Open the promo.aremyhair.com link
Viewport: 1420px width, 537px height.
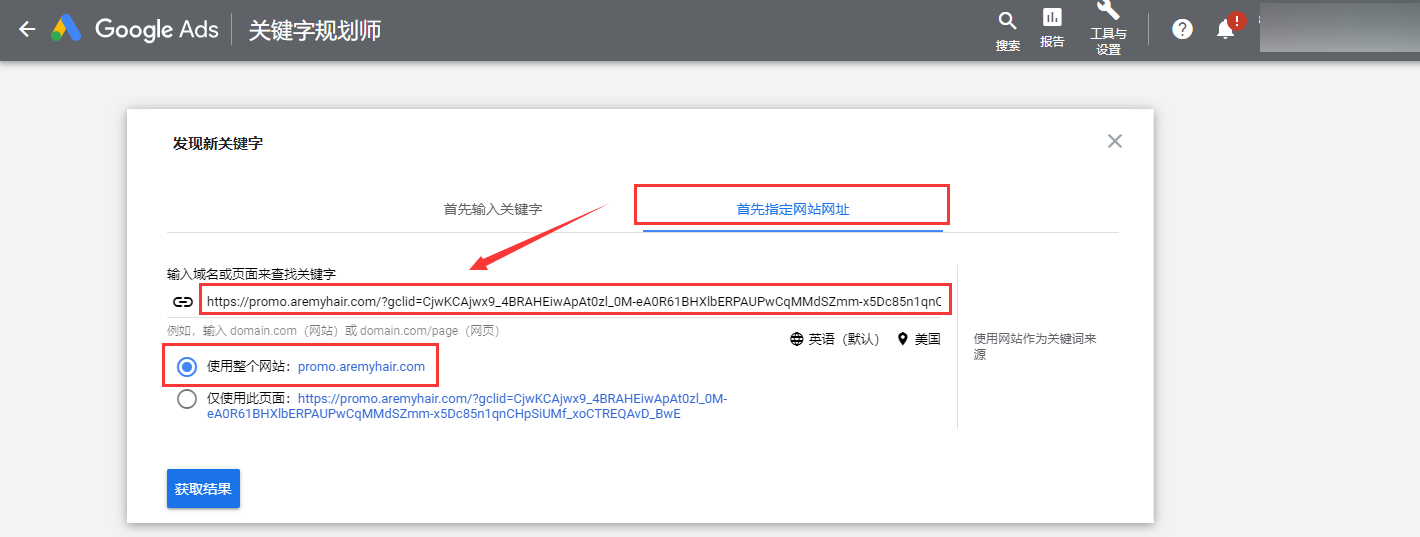361,367
